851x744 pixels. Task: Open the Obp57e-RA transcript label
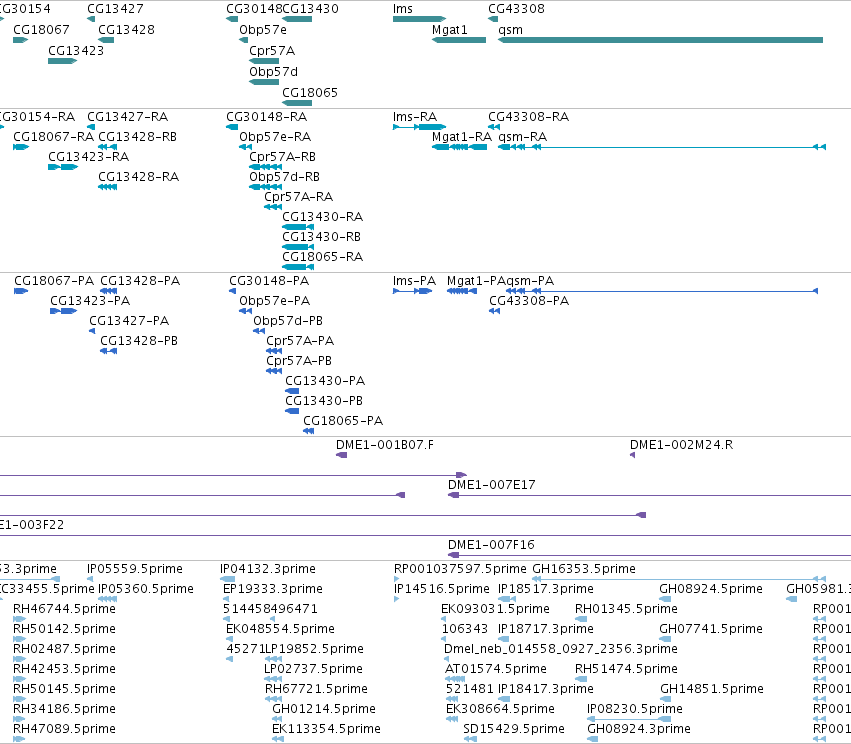[275, 137]
